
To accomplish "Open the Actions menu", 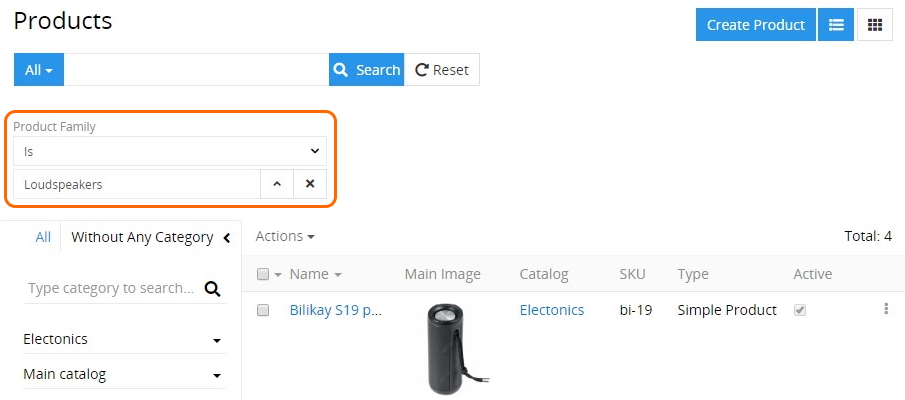I will (285, 236).
